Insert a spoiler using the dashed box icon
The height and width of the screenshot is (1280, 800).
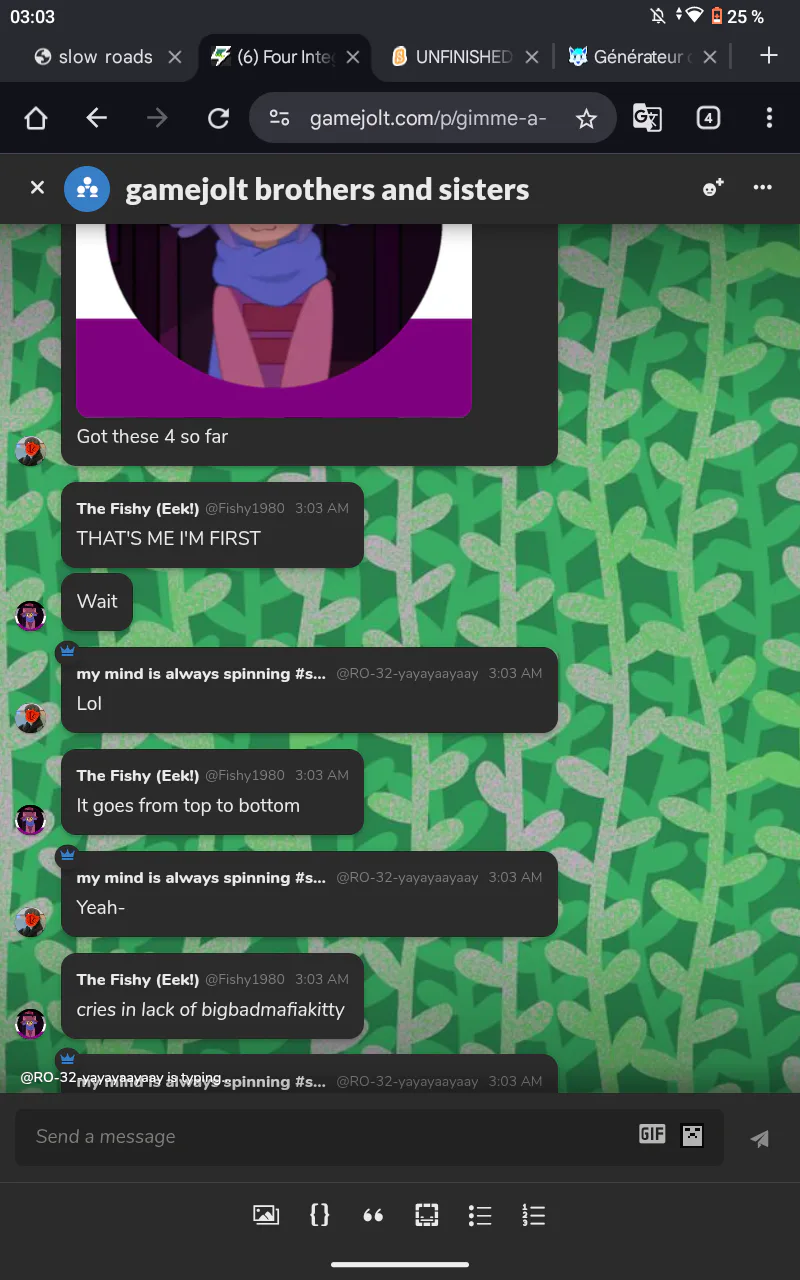point(427,1215)
